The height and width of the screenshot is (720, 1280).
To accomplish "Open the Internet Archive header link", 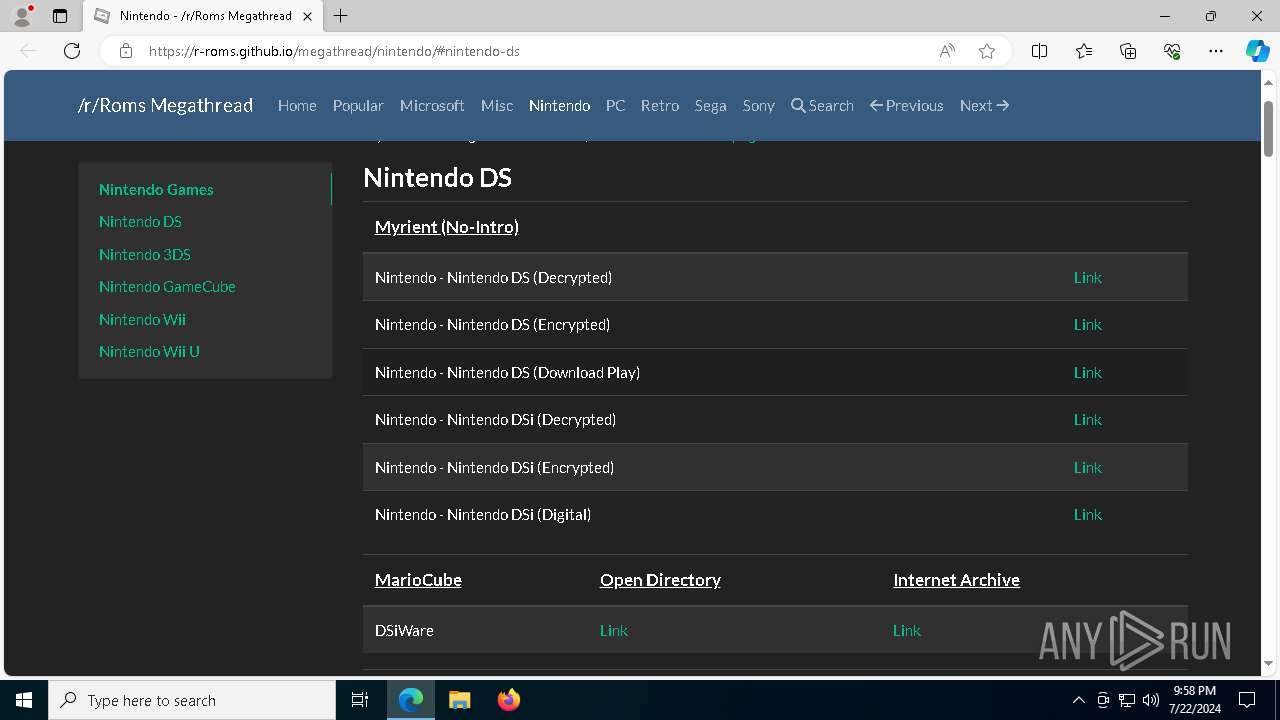I will (956, 580).
